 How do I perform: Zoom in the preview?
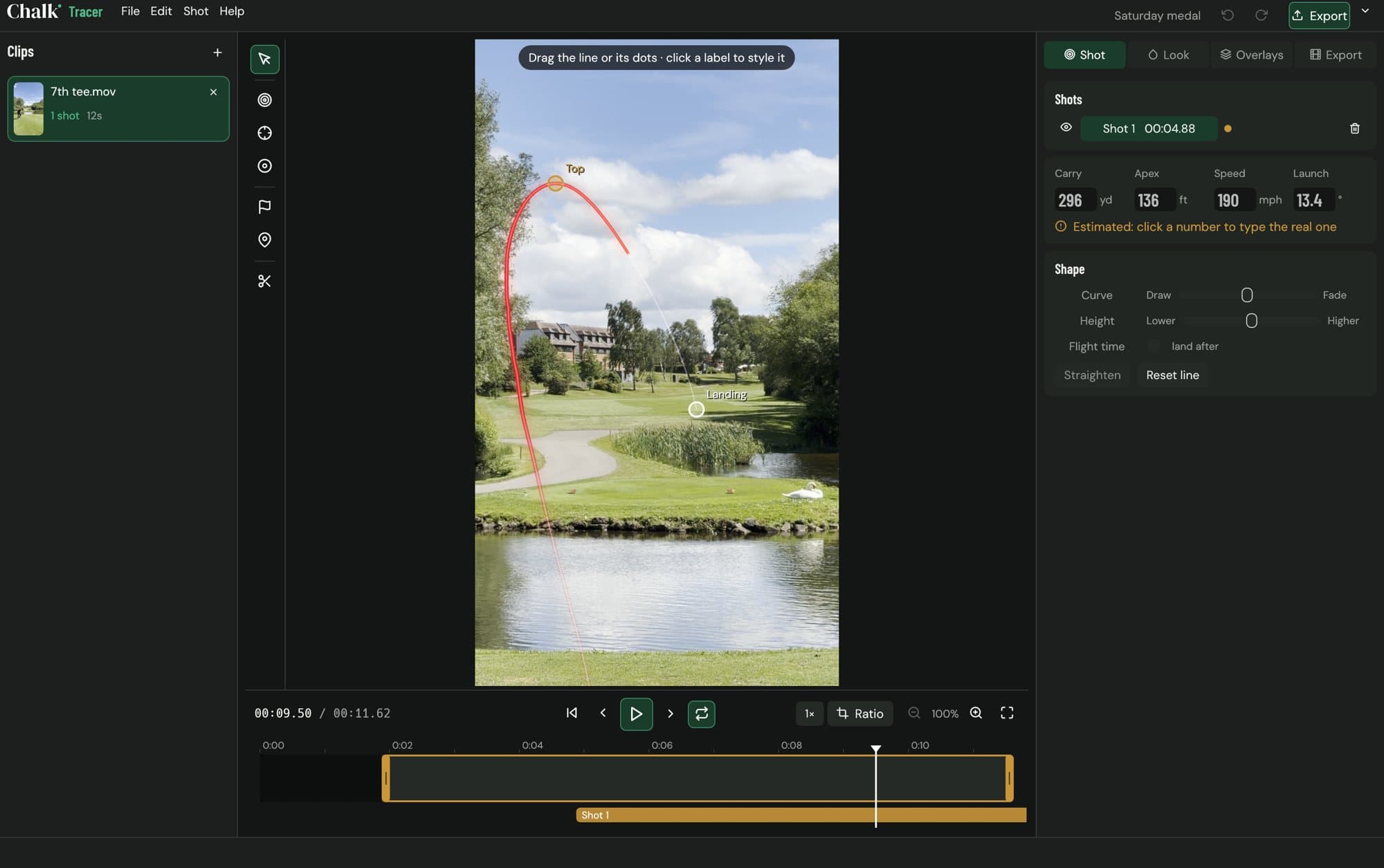976,713
